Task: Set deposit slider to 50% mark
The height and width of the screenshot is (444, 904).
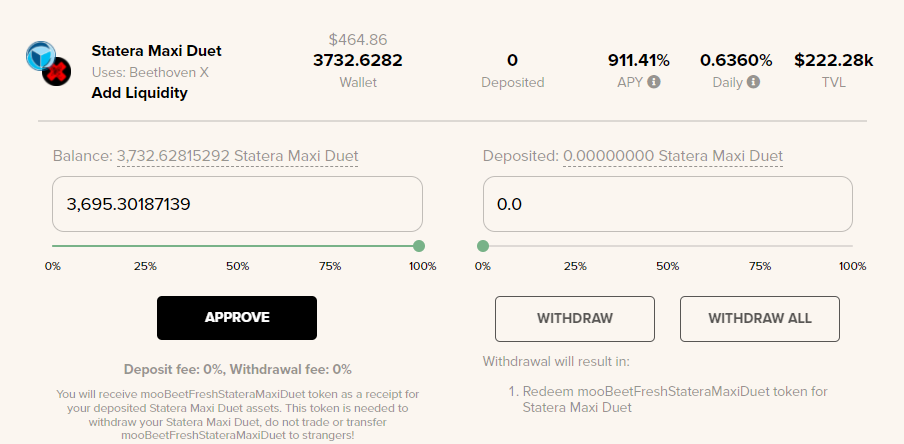Action: 237,246
